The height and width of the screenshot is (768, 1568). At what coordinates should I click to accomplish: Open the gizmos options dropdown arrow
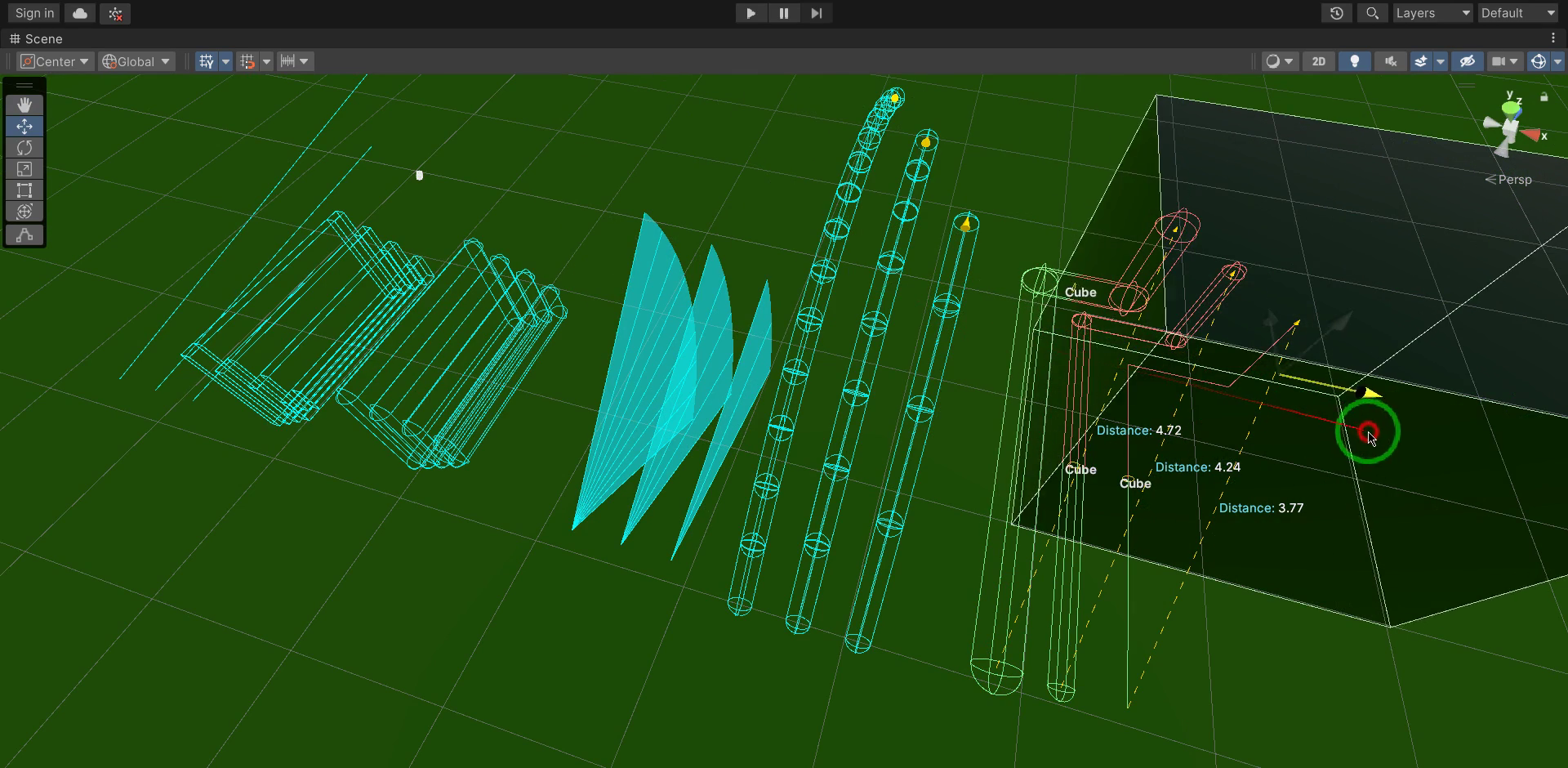[1557, 61]
